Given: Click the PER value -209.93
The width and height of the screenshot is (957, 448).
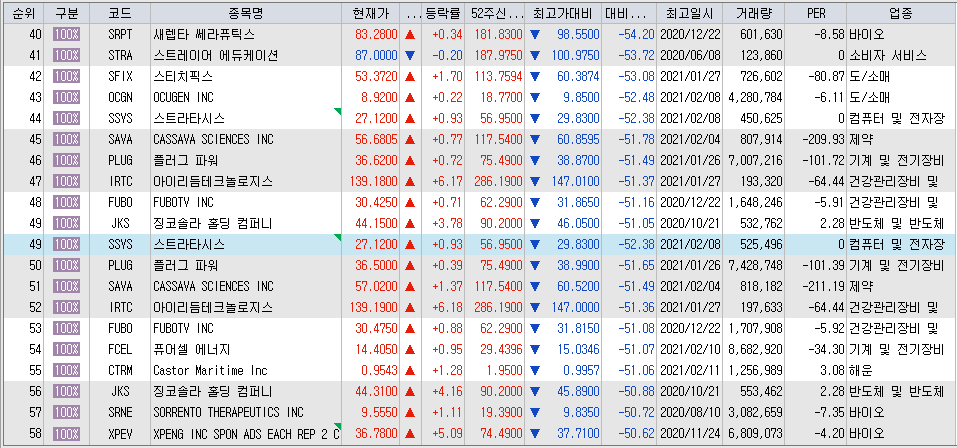Looking at the screenshot, I should point(823,139).
